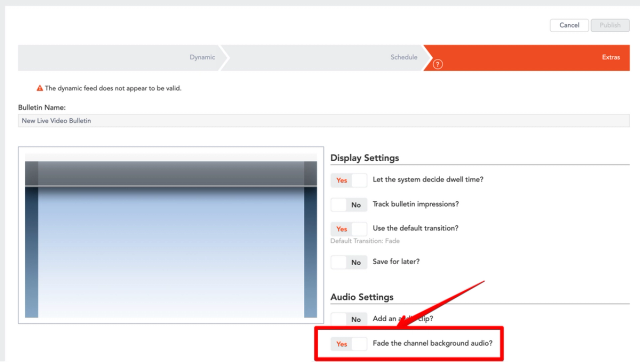
Task: Click the invalid dynamic feed warning text
Action: [x=113, y=88]
